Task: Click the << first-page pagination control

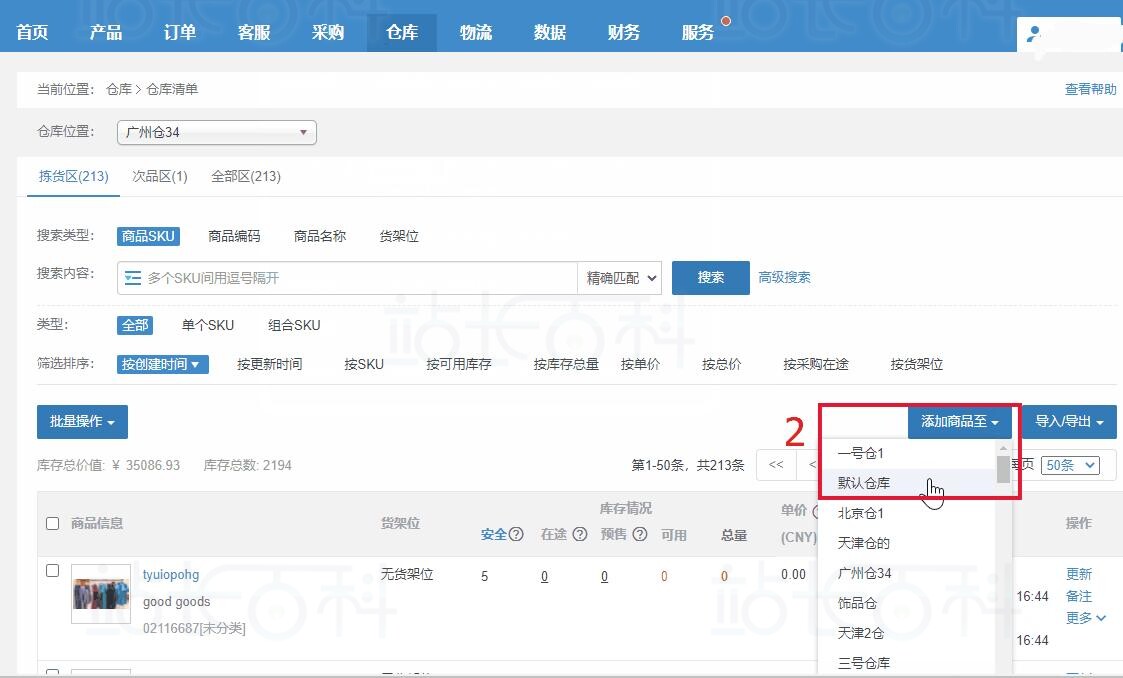Action: 775,465
